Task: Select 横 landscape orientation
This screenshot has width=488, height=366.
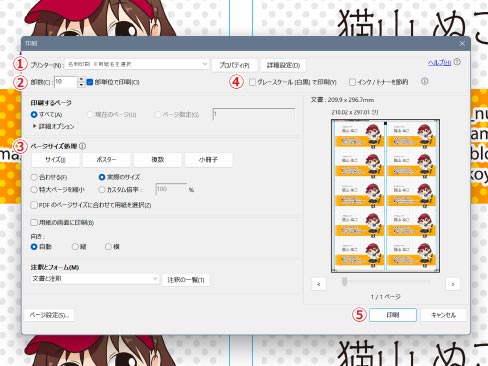Action: pos(108,247)
